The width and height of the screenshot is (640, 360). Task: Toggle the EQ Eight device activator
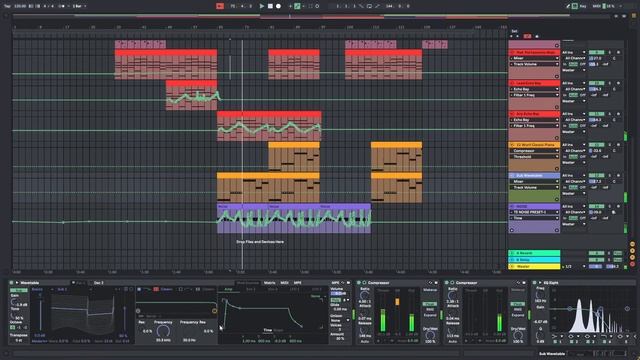534,282
